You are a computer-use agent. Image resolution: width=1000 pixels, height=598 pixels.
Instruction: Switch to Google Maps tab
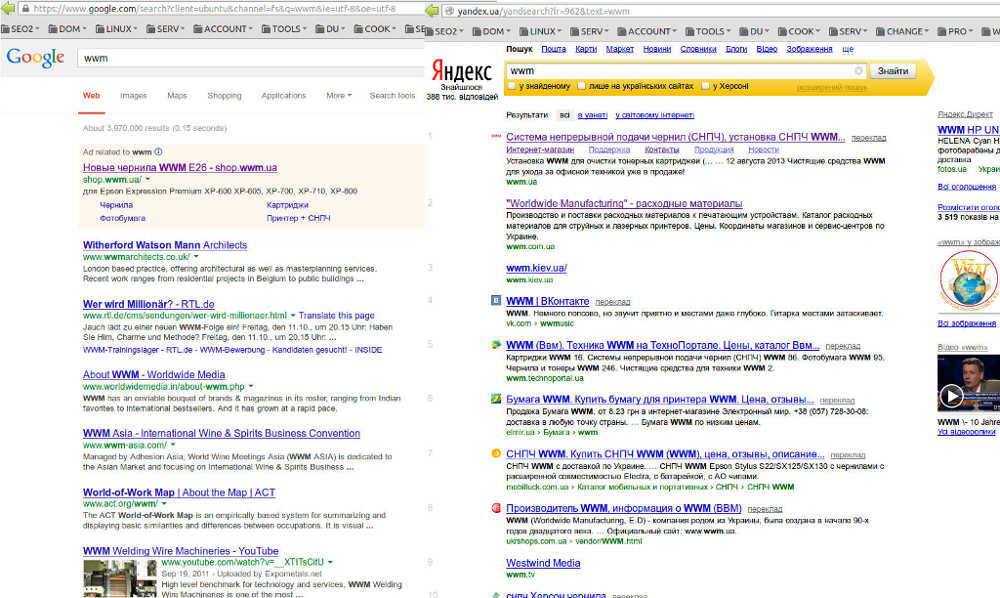pos(177,96)
